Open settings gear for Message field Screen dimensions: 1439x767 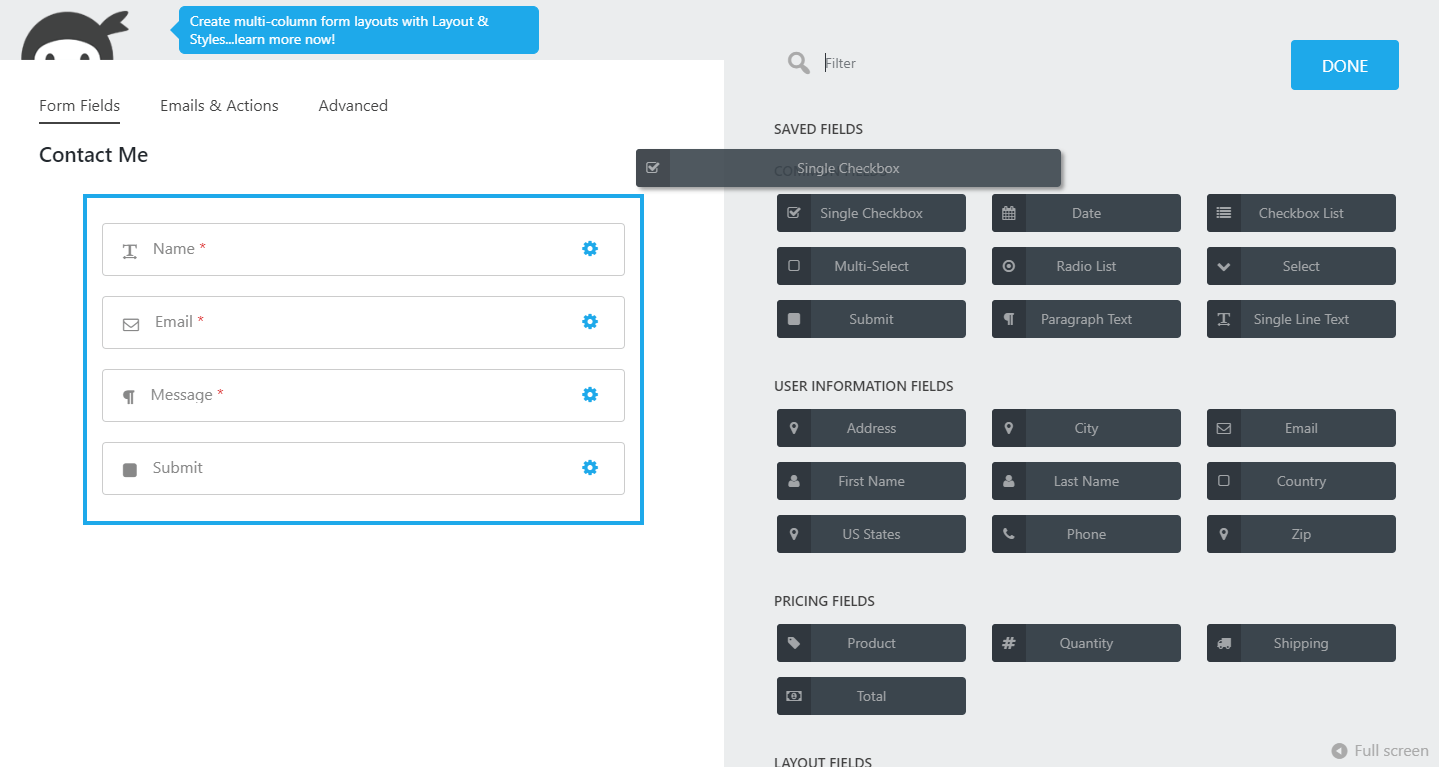[x=590, y=394]
